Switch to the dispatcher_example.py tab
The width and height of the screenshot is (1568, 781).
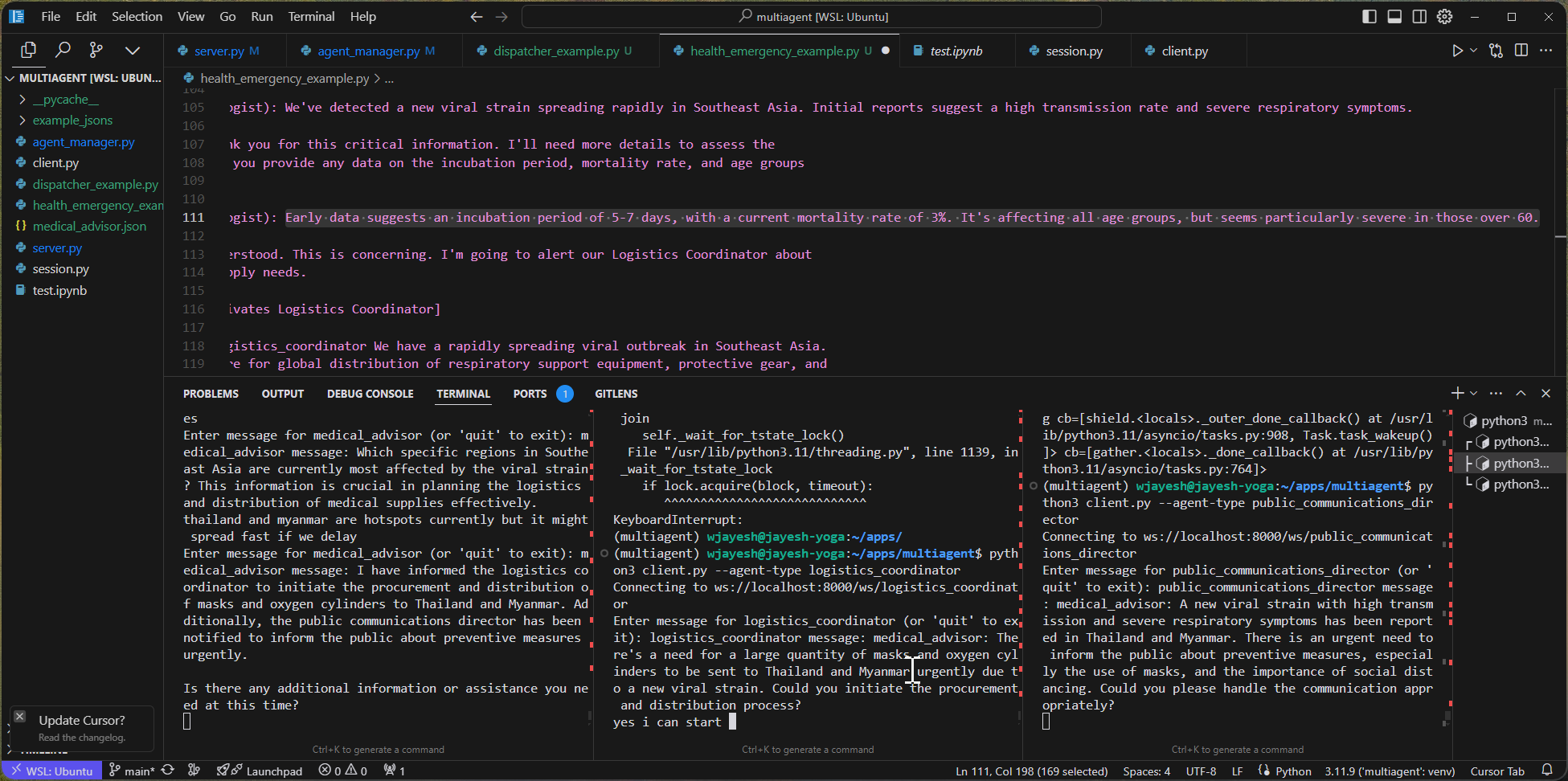pyautogui.click(x=555, y=51)
